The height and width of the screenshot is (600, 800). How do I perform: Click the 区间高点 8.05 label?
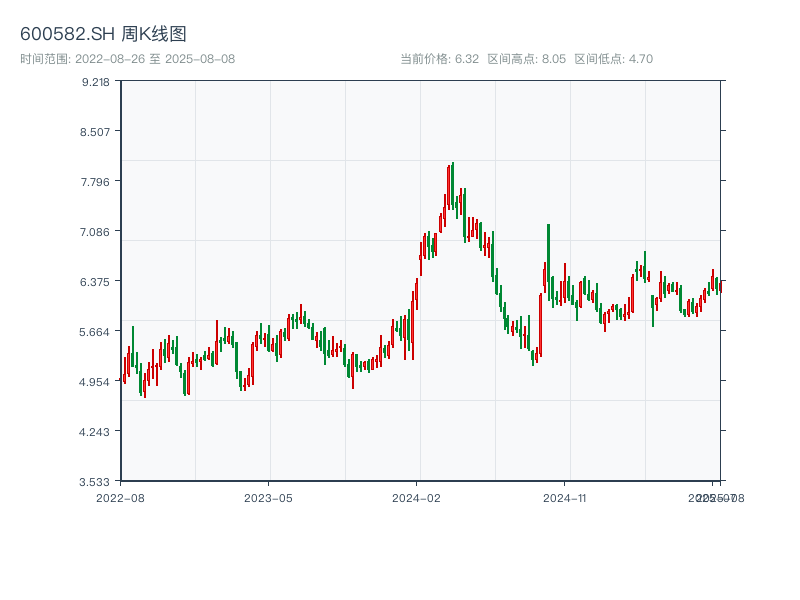pyautogui.click(x=526, y=59)
